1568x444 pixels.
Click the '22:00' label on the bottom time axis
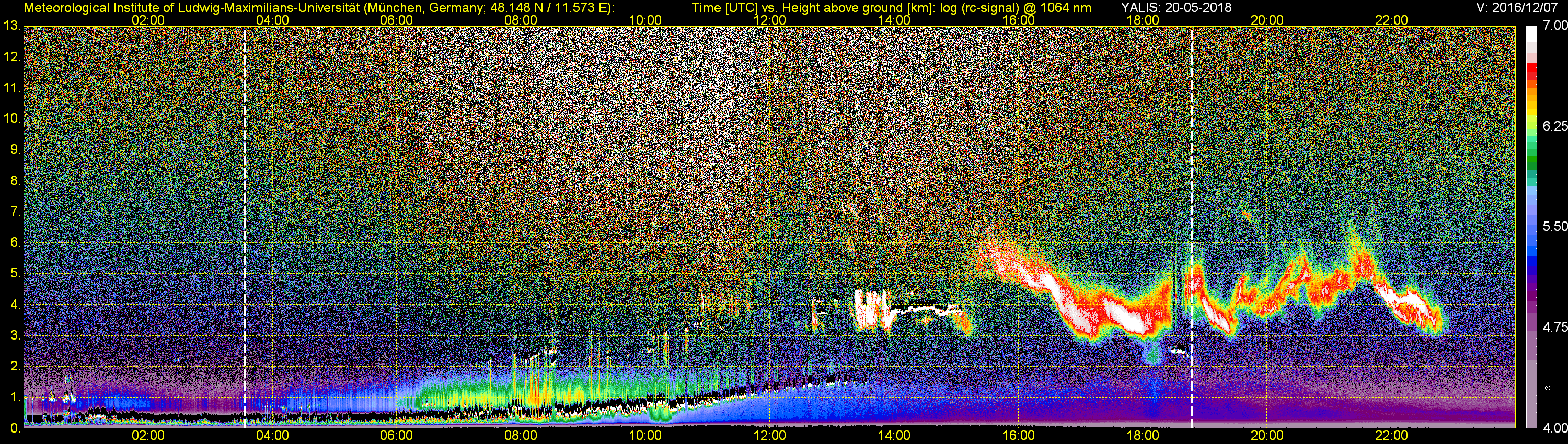[1391, 436]
